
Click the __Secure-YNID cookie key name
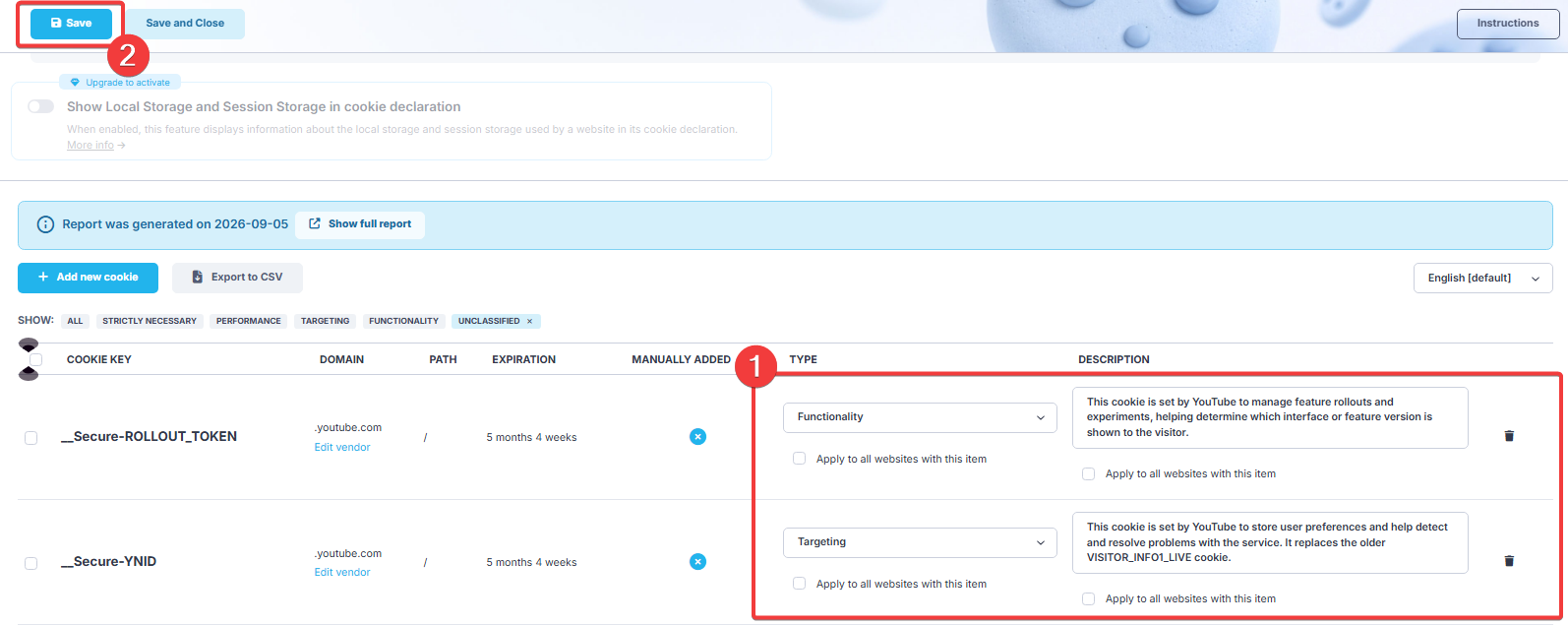point(109,562)
